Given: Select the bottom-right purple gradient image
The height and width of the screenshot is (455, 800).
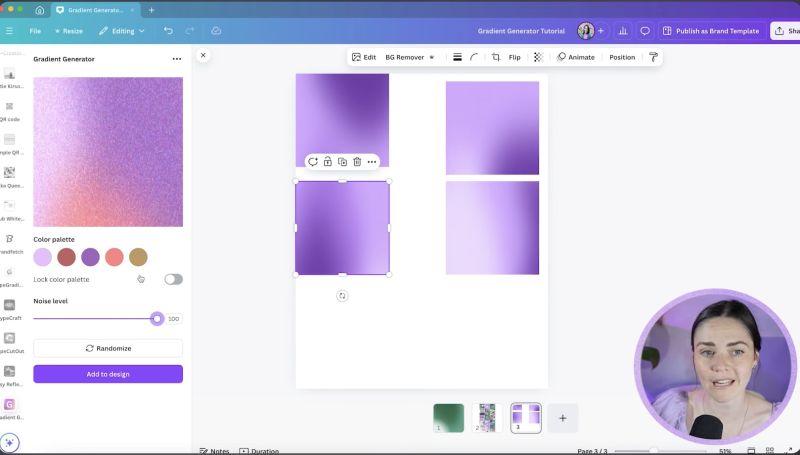Looking at the screenshot, I should click(x=492, y=228).
